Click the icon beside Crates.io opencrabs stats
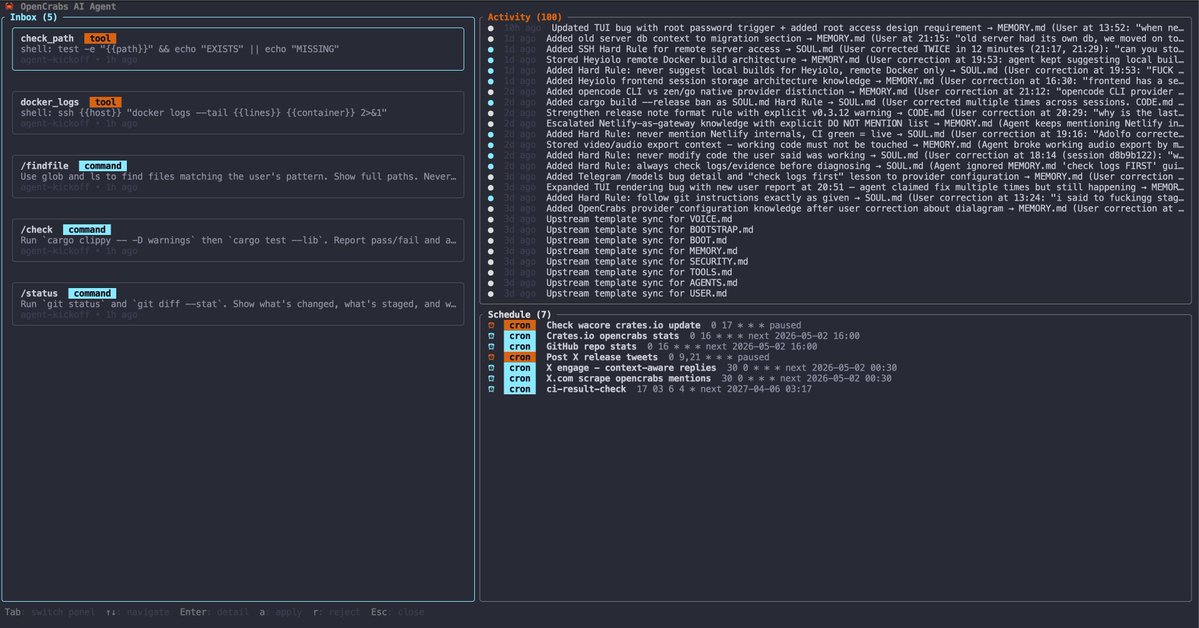Viewport: 1199px width, 628px height. point(491,336)
